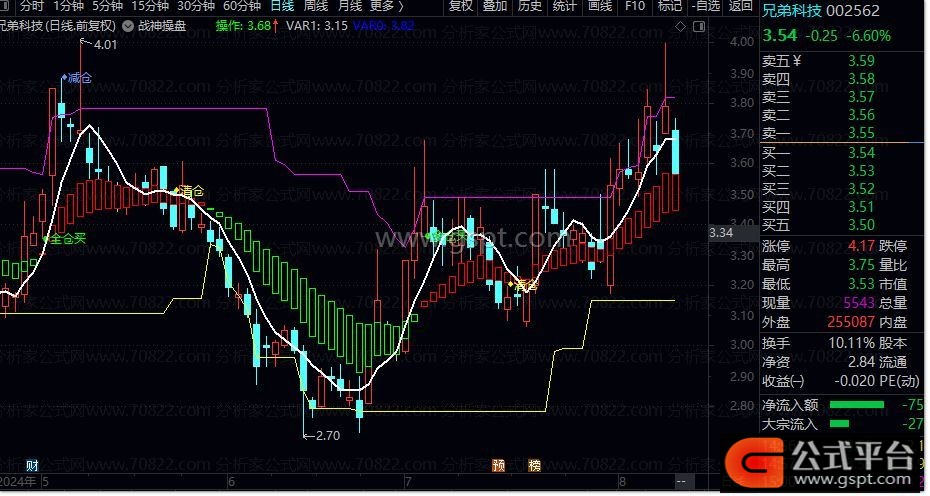This screenshot has height=496, width=930.
Task: Select the 60分钟 period tab
Action: point(242,7)
